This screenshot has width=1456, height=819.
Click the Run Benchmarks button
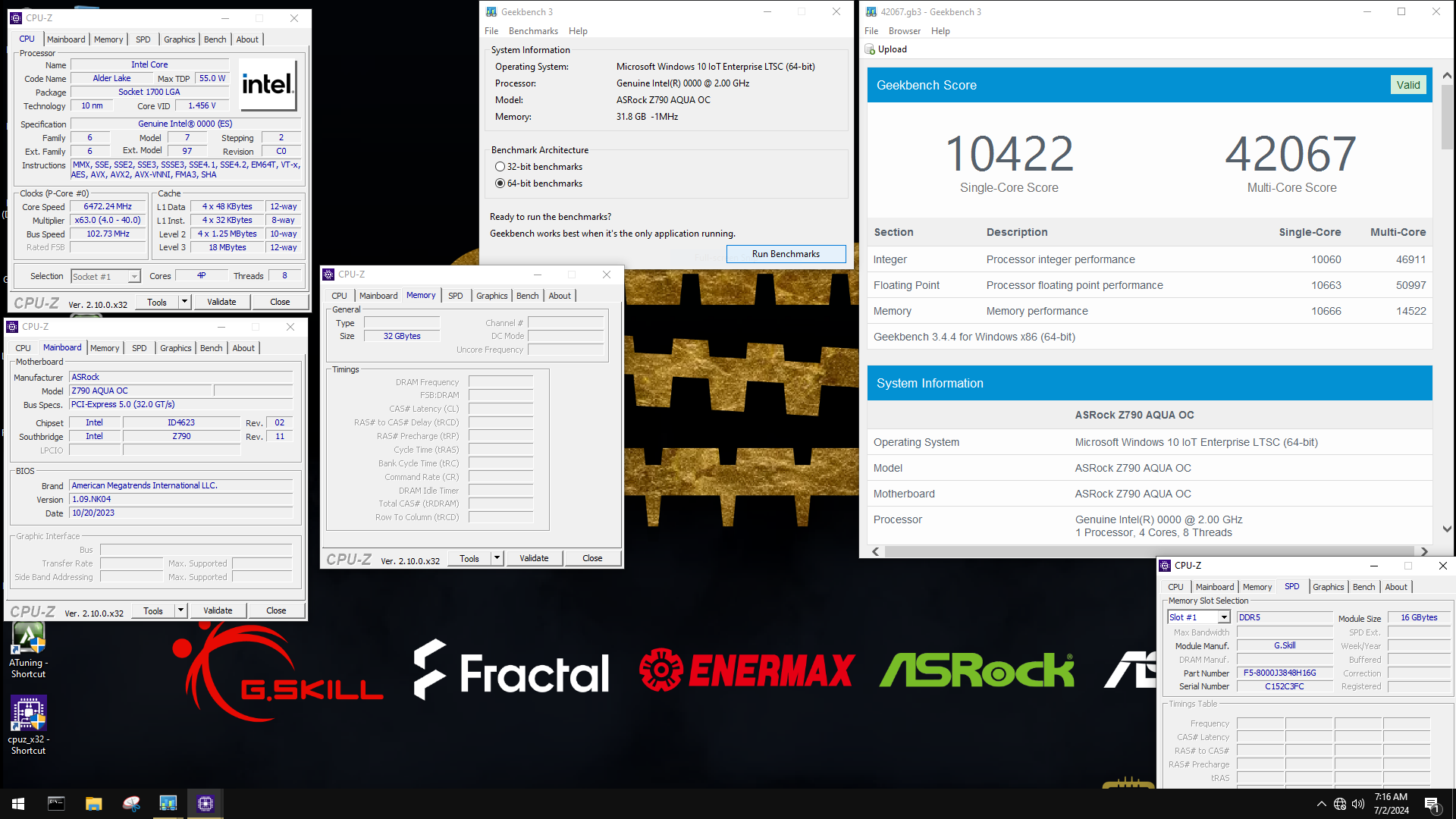786,254
